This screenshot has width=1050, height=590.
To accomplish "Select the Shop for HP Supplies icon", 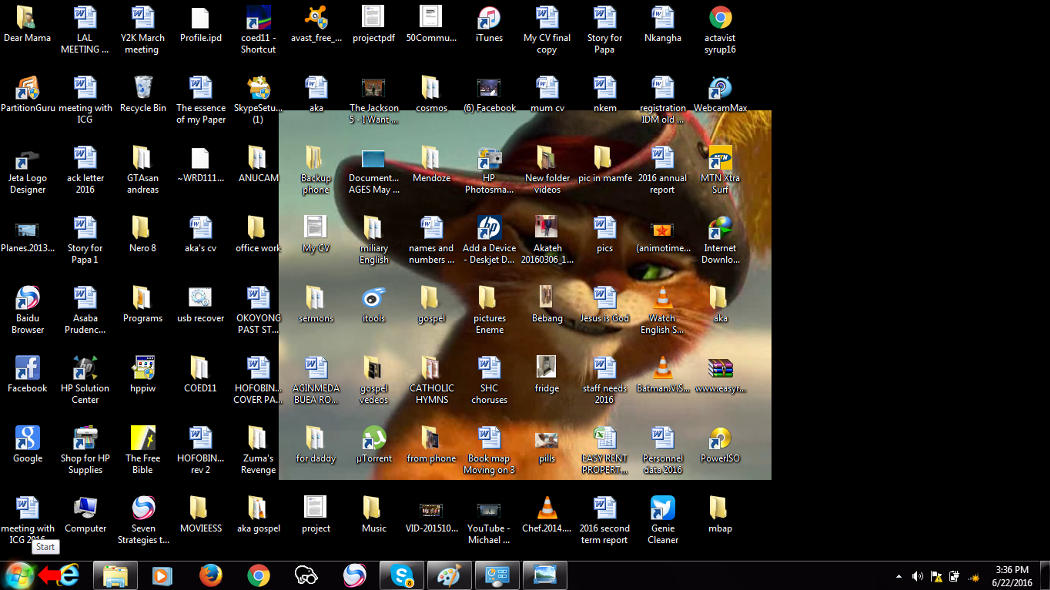I will (x=85, y=450).
